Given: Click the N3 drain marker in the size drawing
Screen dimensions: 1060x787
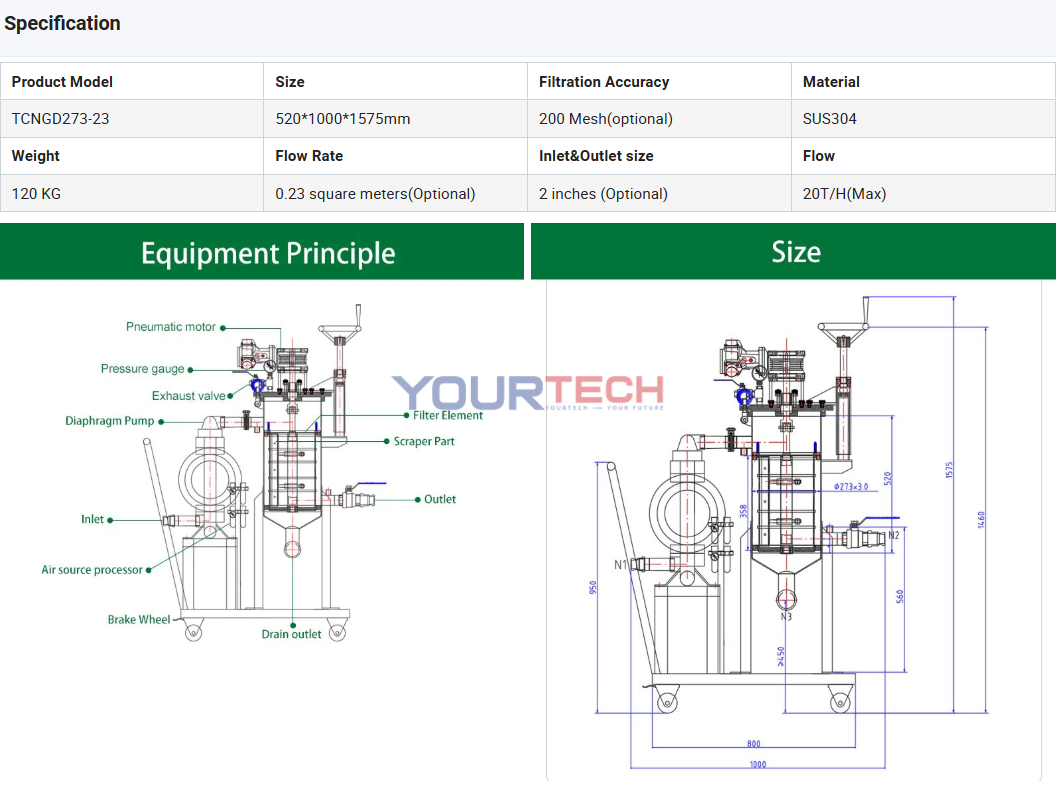Looking at the screenshot, I should (x=786, y=617).
